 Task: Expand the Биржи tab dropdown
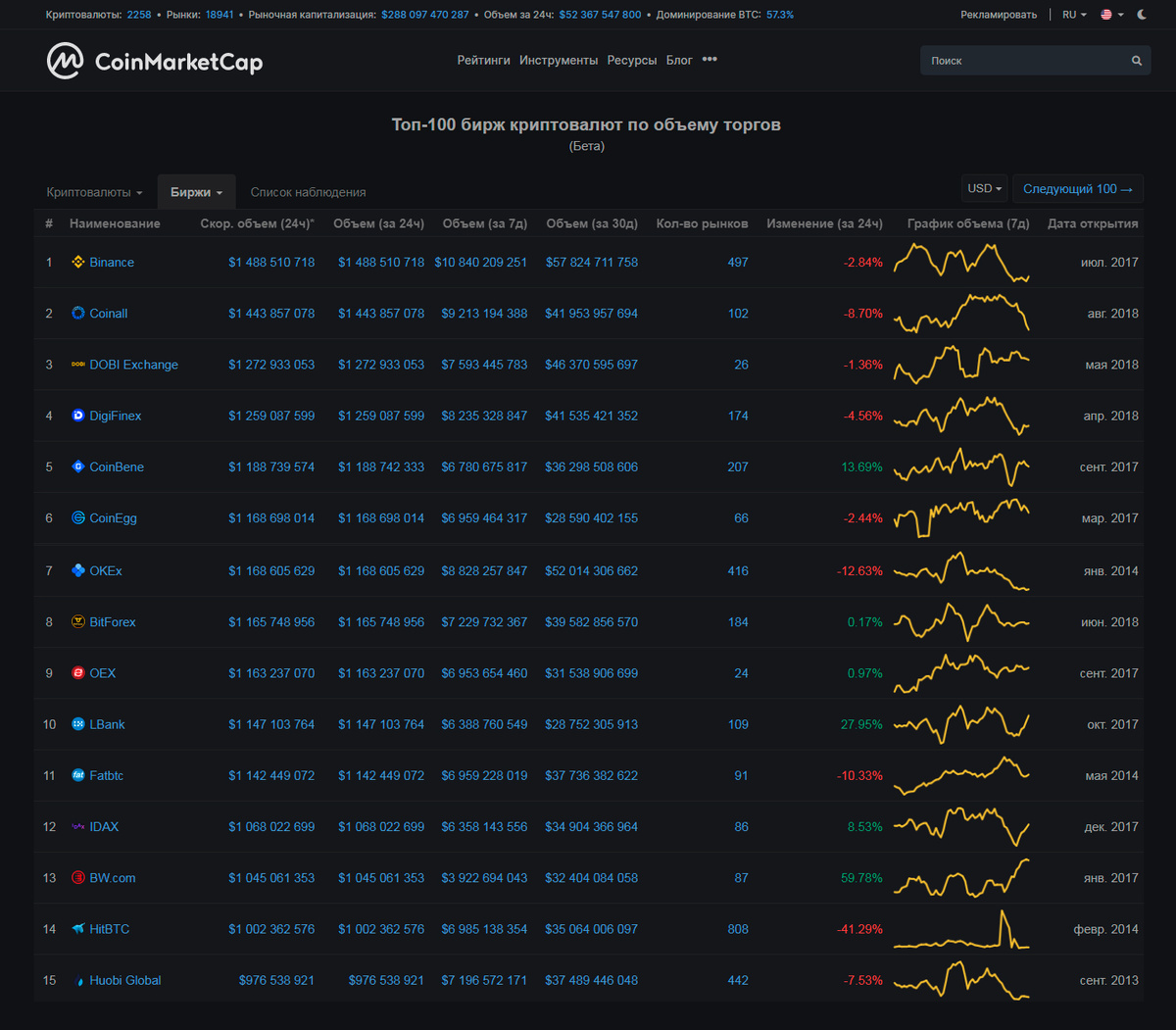(196, 192)
